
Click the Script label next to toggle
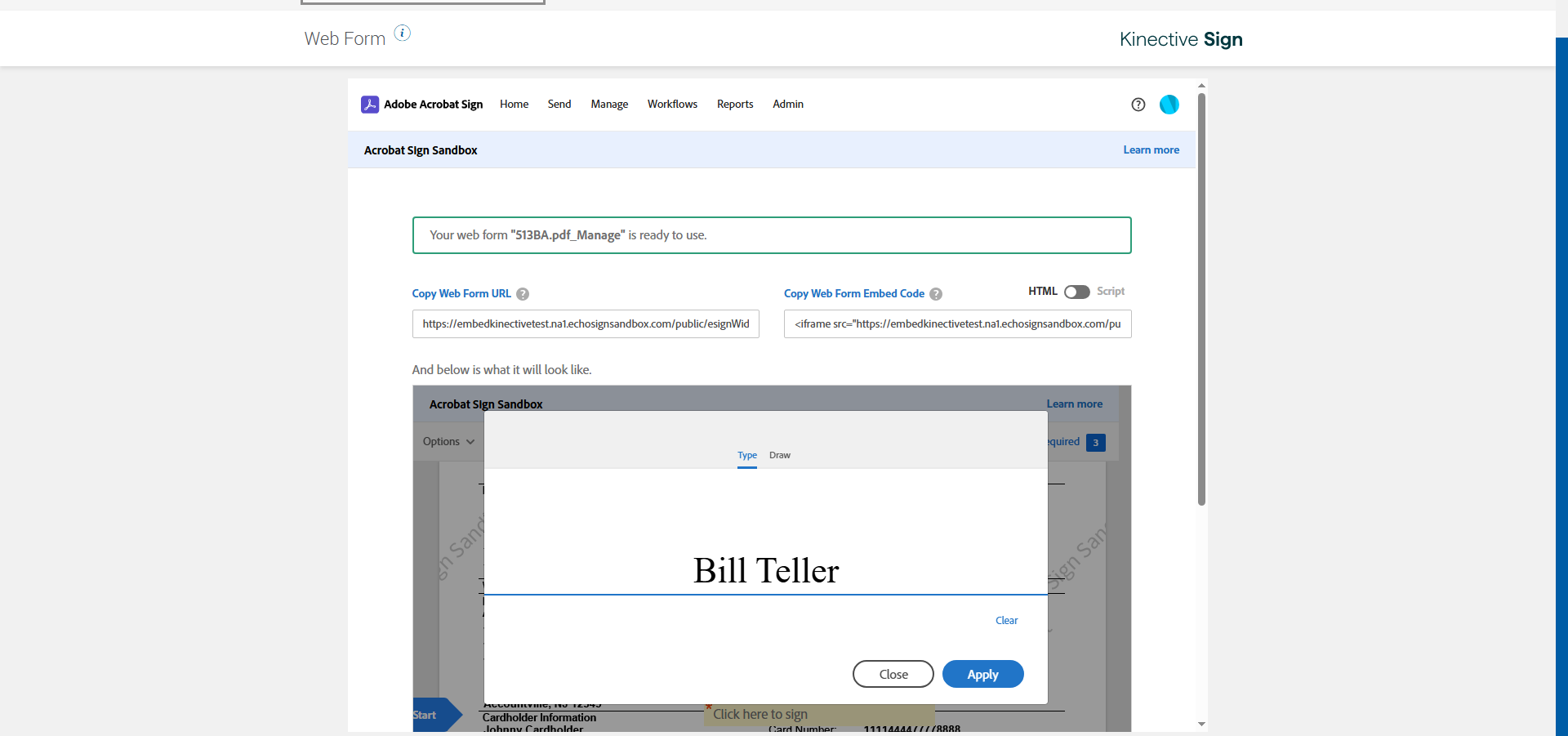pos(1111,292)
